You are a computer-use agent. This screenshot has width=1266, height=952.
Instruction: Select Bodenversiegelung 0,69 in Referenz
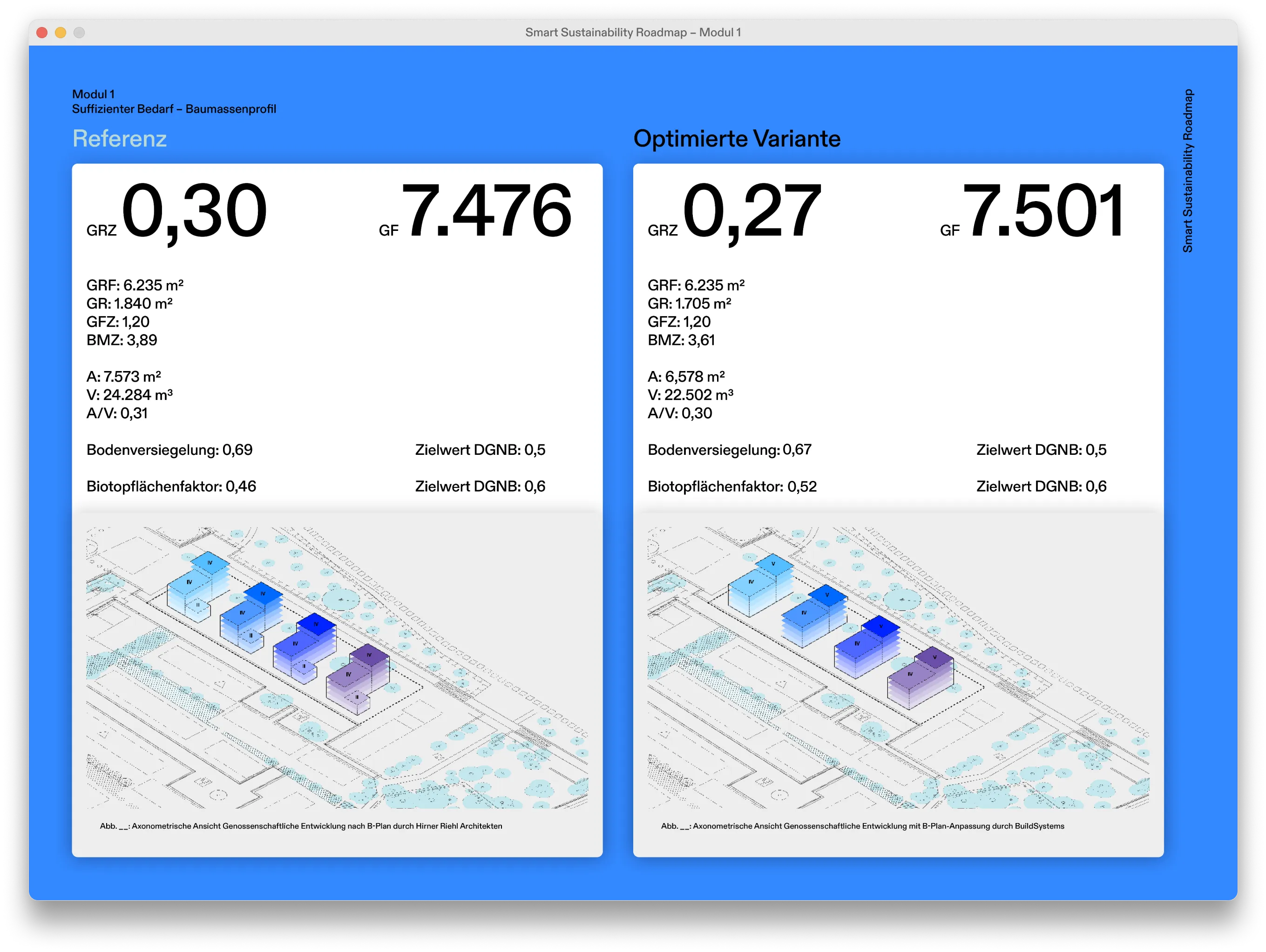169,450
